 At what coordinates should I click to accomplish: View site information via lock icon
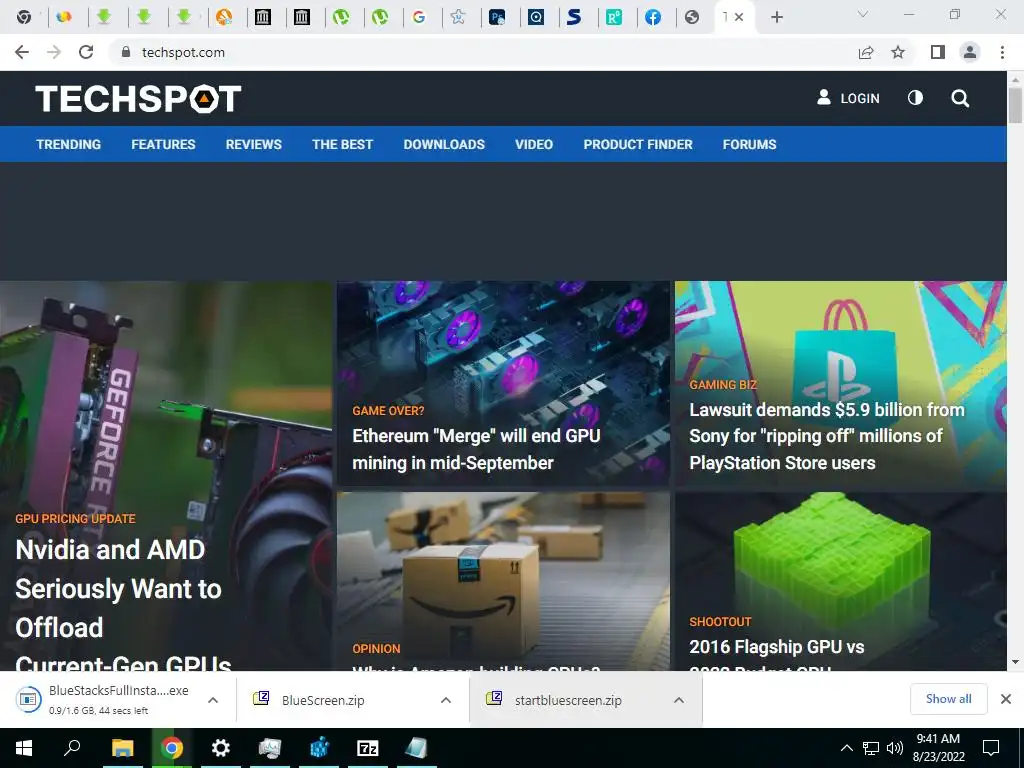point(126,52)
